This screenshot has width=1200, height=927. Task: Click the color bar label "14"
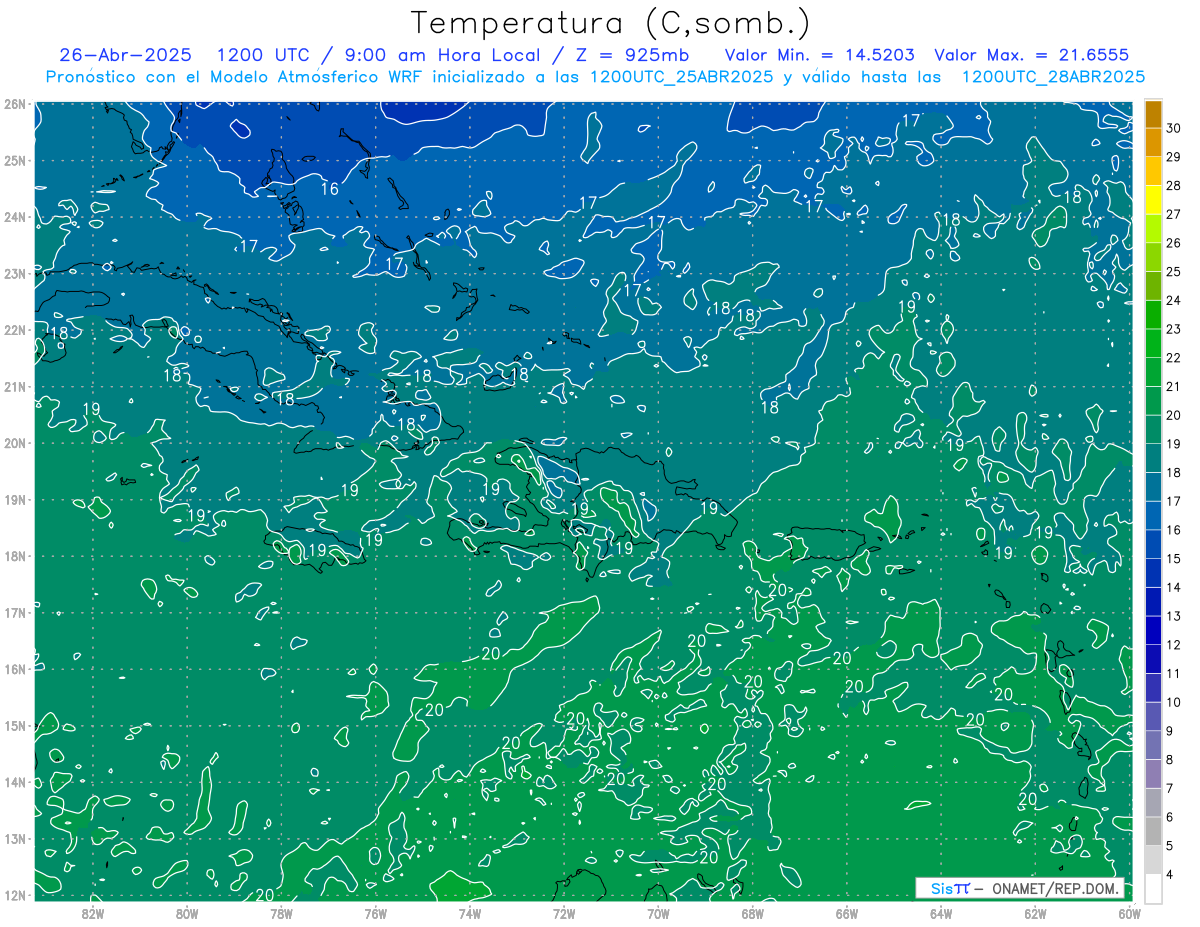tap(1173, 587)
